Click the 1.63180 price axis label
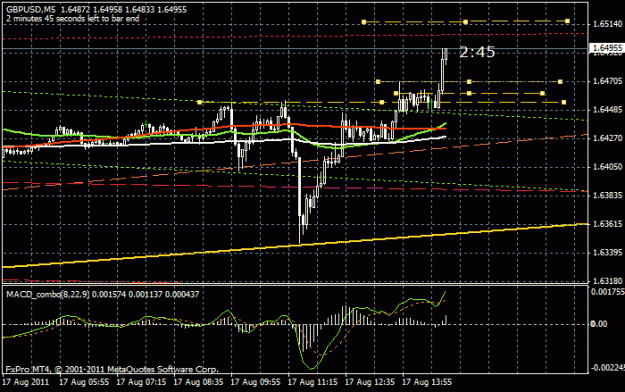The image size is (625, 392). [x=607, y=281]
